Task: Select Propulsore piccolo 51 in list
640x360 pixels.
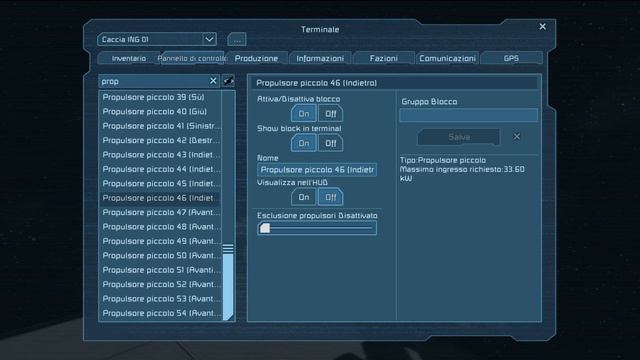Action: (160, 270)
